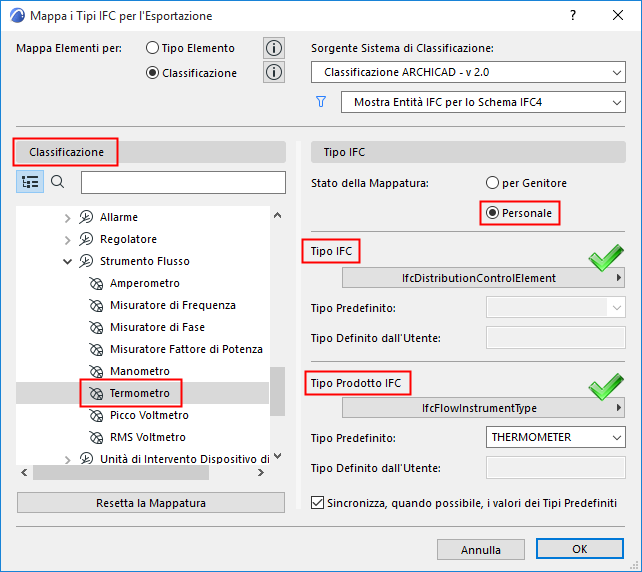The width and height of the screenshot is (642, 572).
Task: Toggle Sincronizza valori Tipi Predefiniti checkbox
Action: [317, 502]
